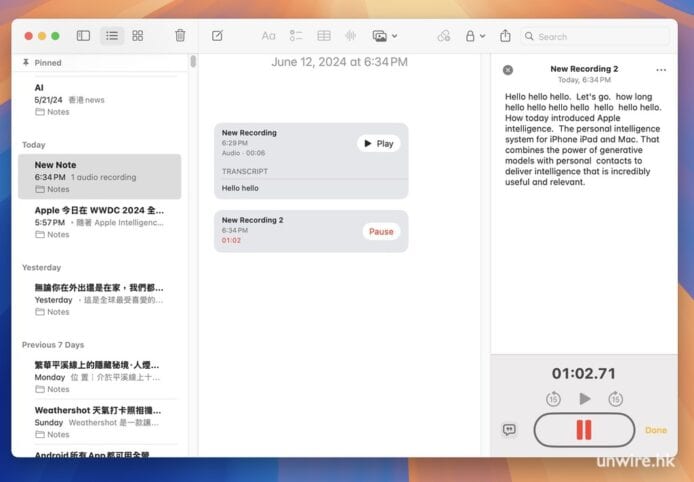Compose a new note
Image resolution: width=694 pixels, height=482 pixels.
tap(217, 36)
